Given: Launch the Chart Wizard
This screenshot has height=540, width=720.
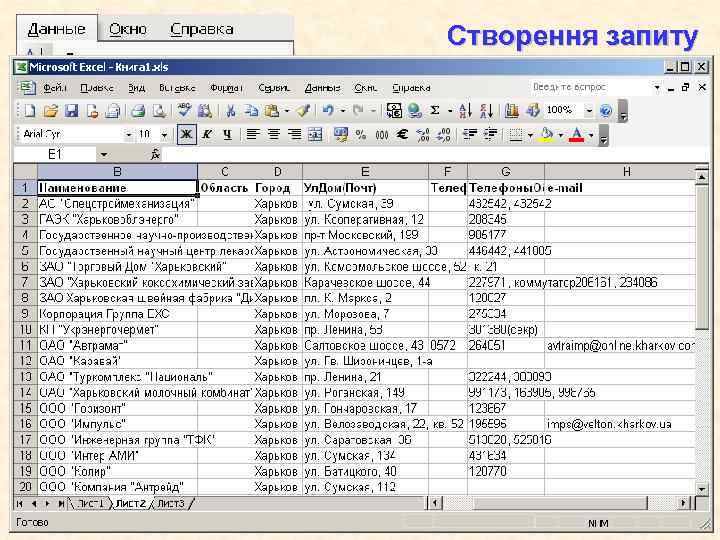Looking at the screenshot, I should pyautogui.click(x=512, y=111).
